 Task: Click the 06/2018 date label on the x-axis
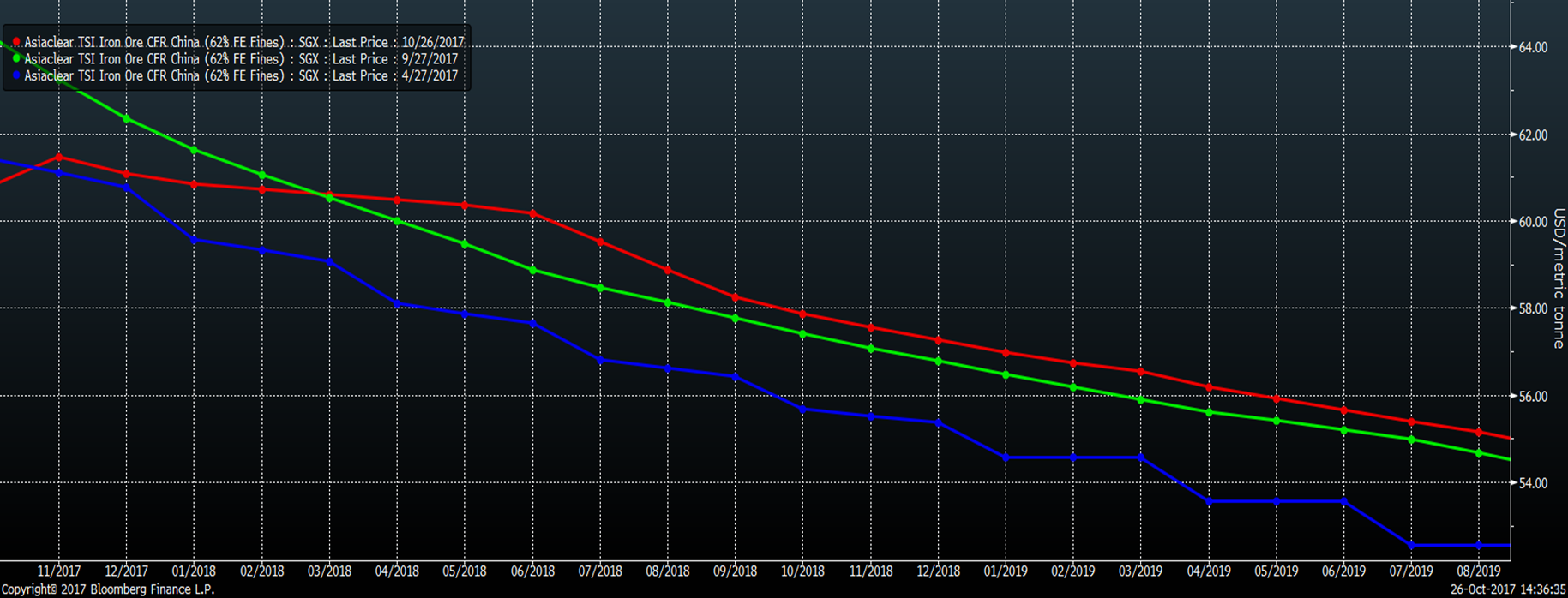point(532,571)
